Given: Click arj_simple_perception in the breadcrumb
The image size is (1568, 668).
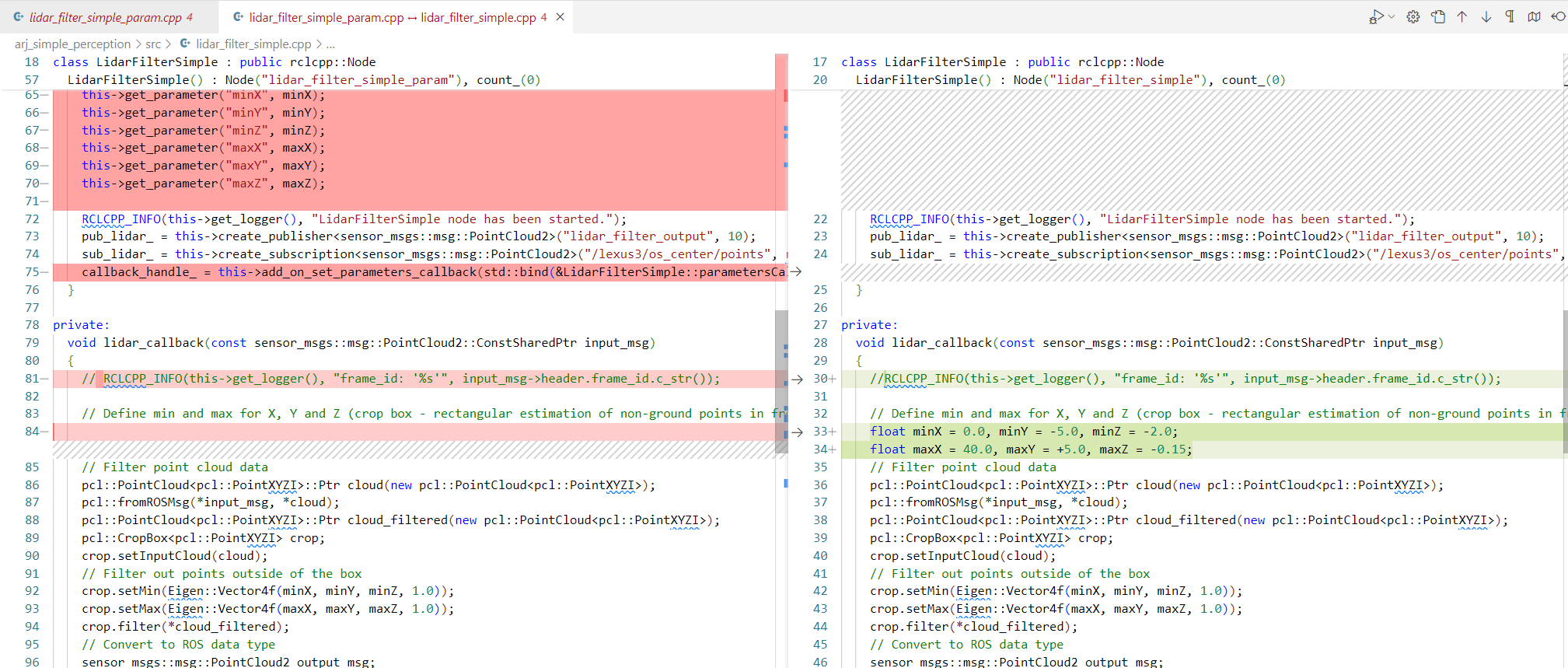Looking at the screenshot, I should pyautogui.click(x=72, y=44).
